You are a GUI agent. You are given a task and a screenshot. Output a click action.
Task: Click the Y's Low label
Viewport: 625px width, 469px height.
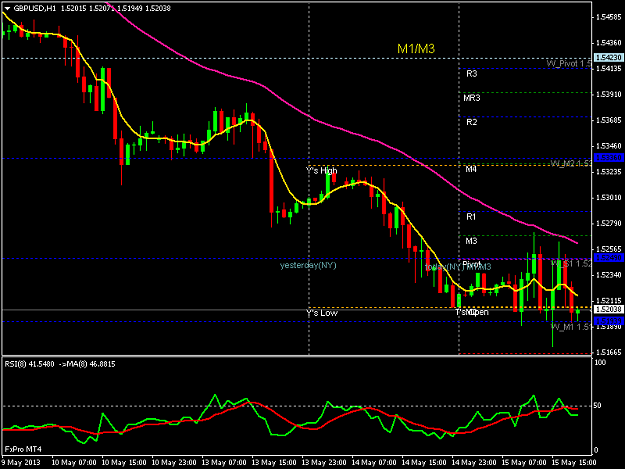point(322,313)
